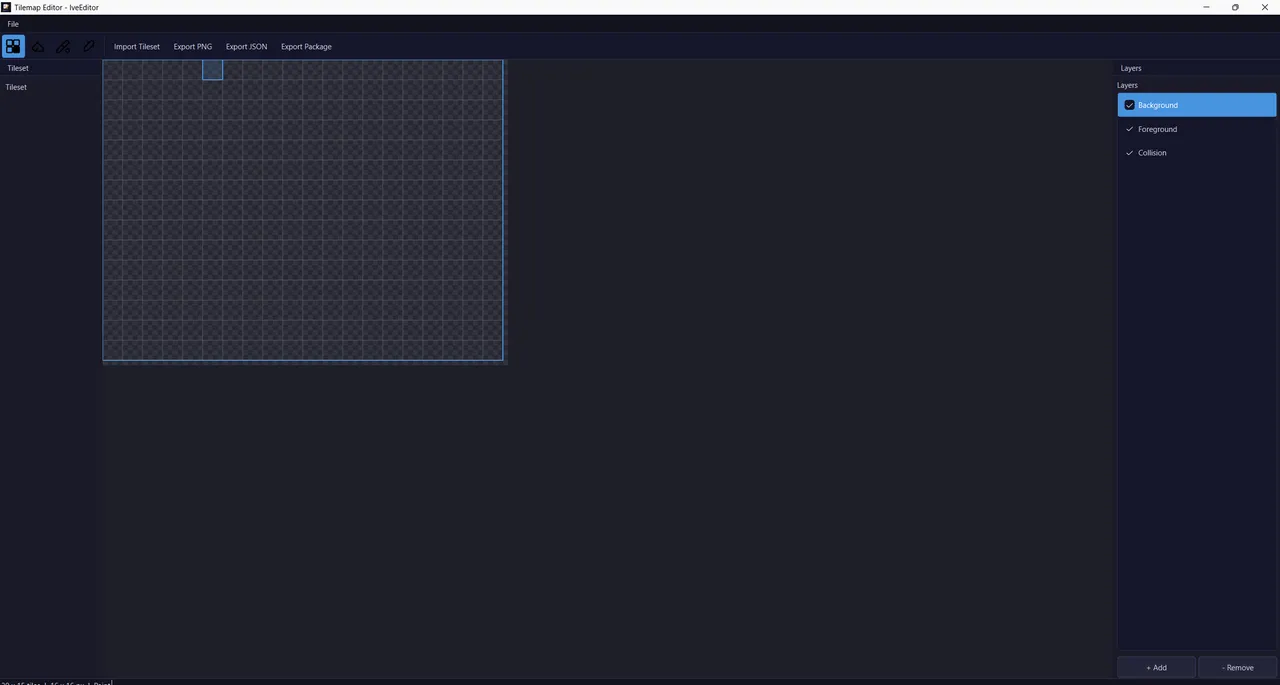Select the fill bucket tool icon

click(x=63, y=46)
